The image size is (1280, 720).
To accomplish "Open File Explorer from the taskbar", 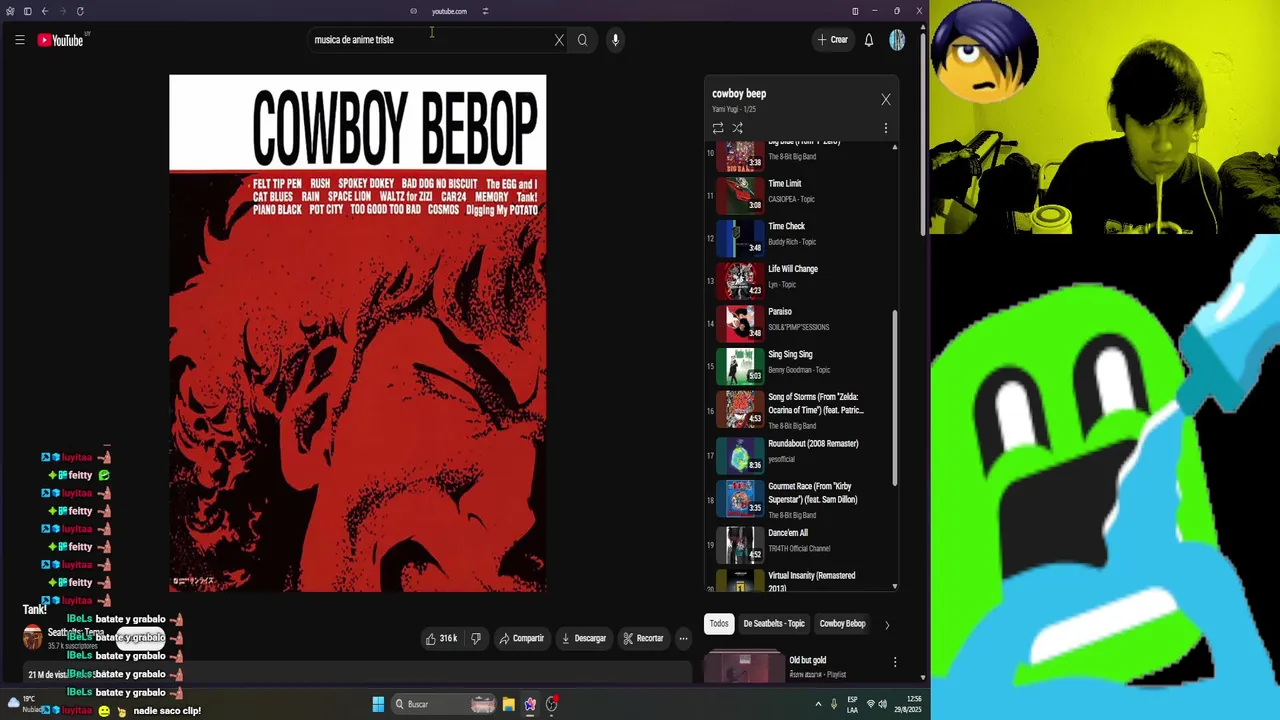I will click(x=508, y=704).
